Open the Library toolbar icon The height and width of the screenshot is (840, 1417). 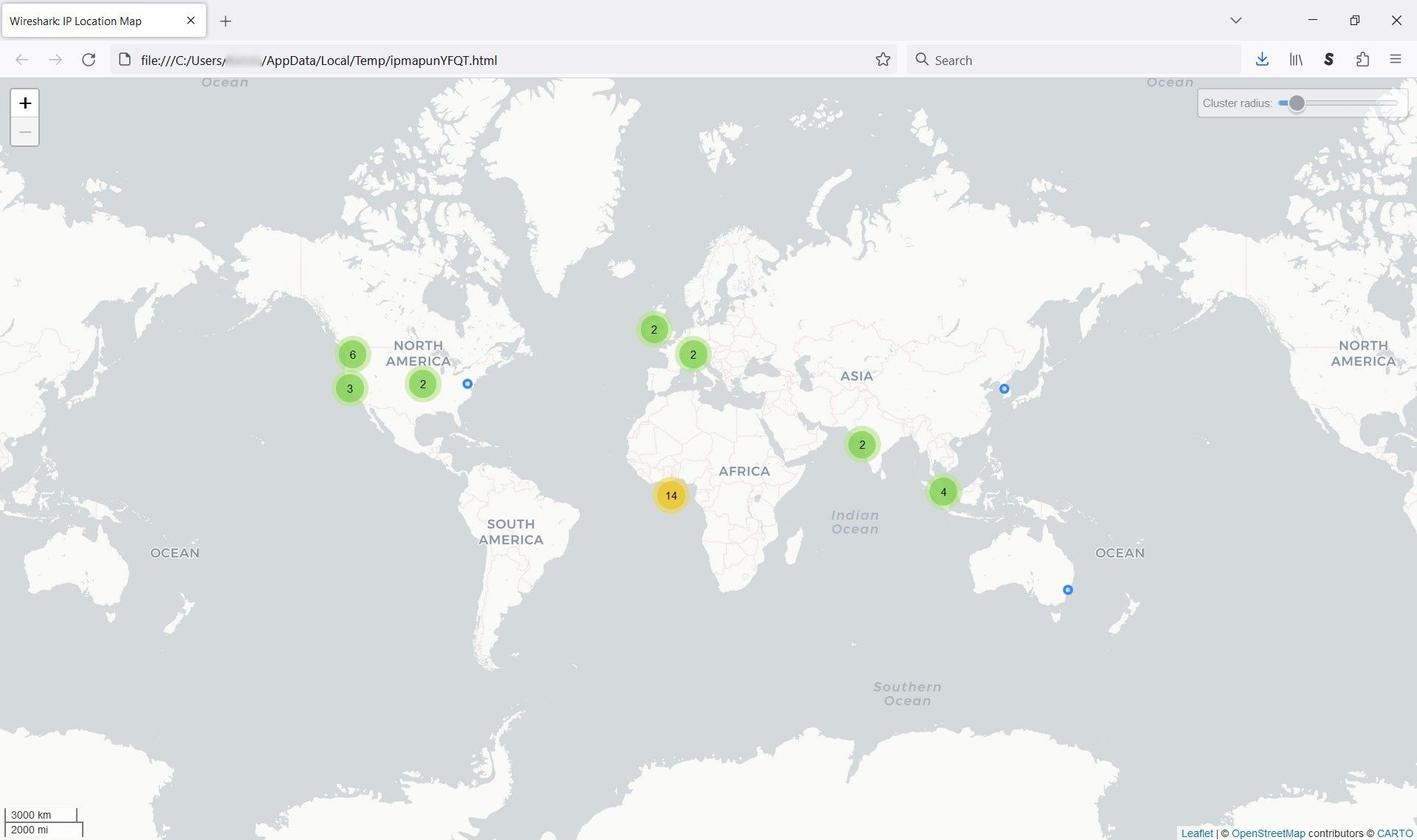pyautogui.click(x=1295, y=60)
